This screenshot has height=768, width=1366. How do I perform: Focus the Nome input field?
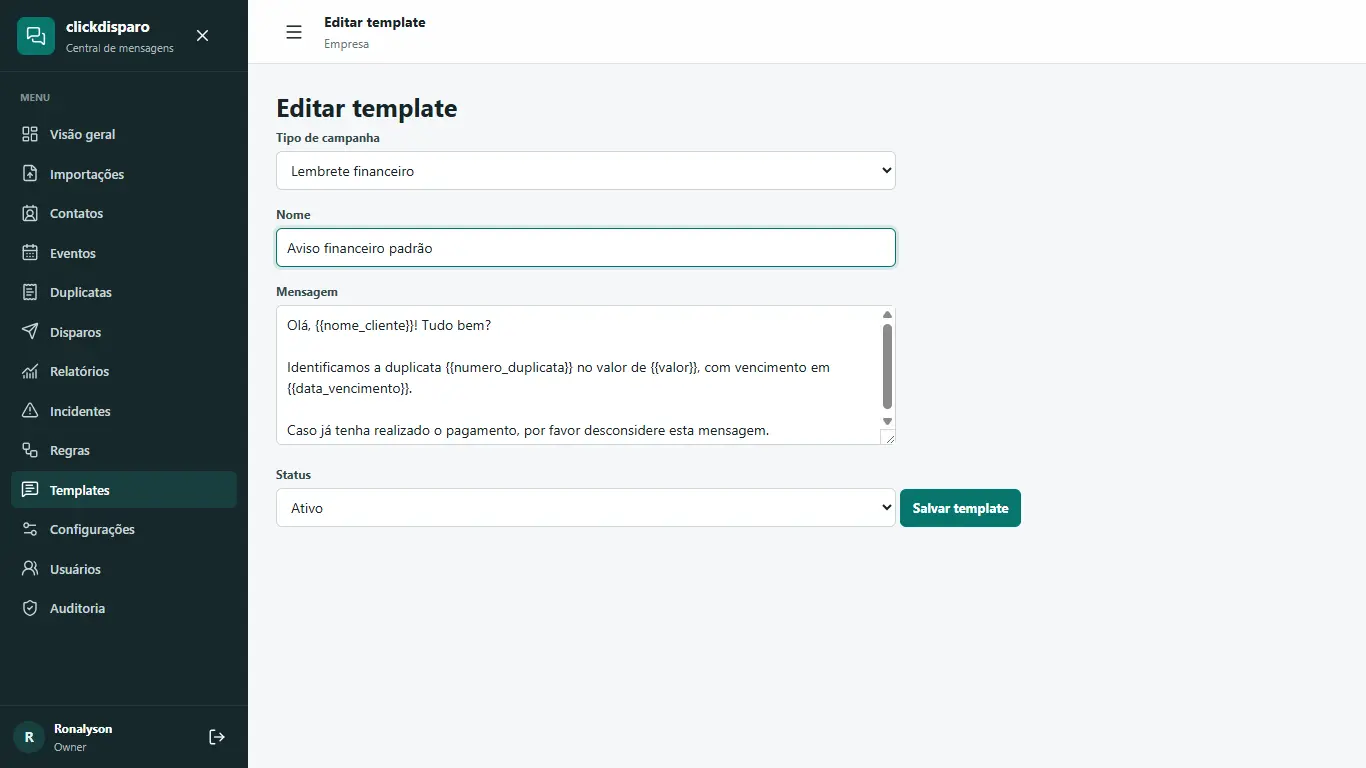click(586, 248)
